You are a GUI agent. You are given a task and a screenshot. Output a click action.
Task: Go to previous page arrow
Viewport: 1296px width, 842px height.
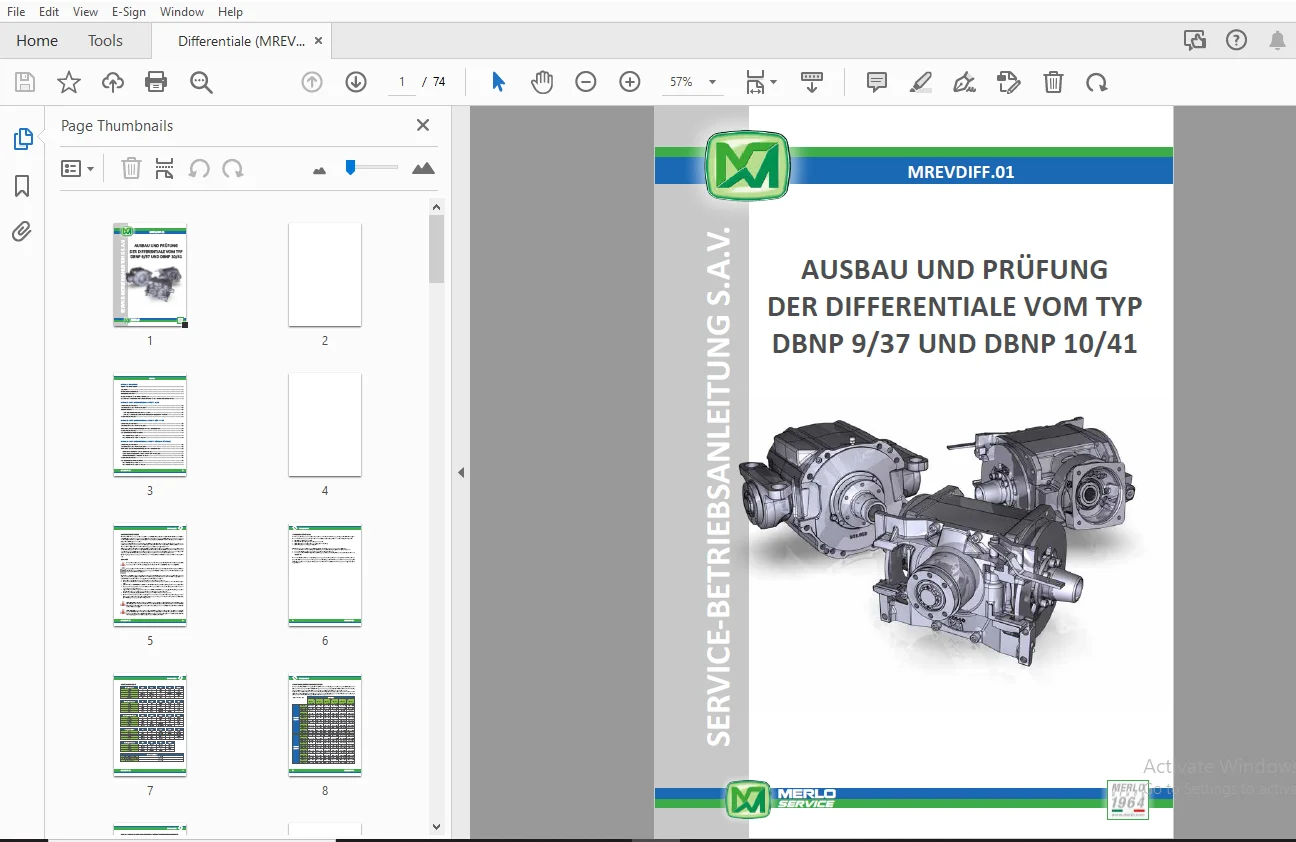tap(312, 83)
